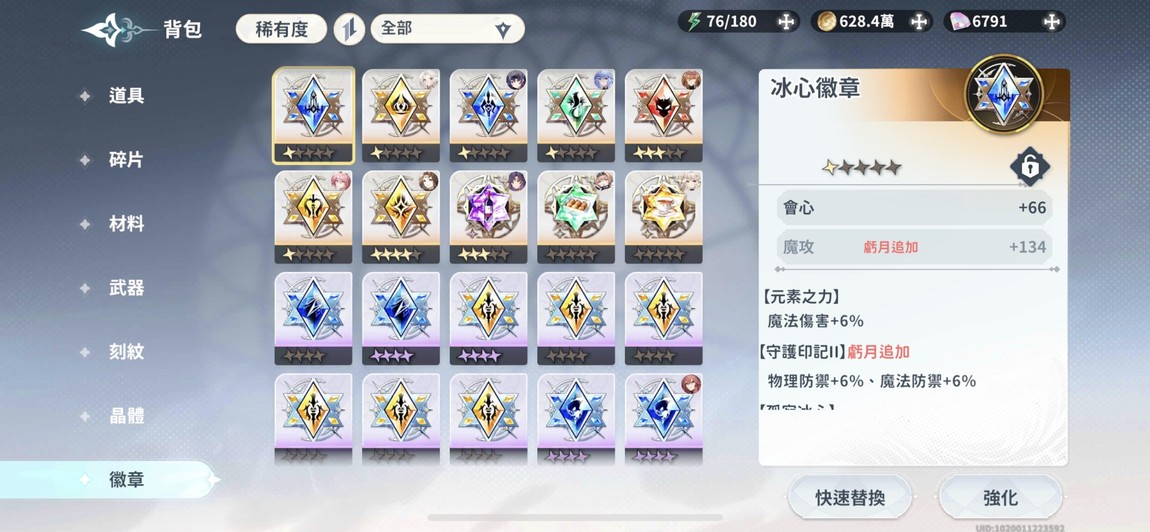This screenshot has height=532, width=1150.
Task: Click the purple diamond currency icon
Action: click(960, 22)
